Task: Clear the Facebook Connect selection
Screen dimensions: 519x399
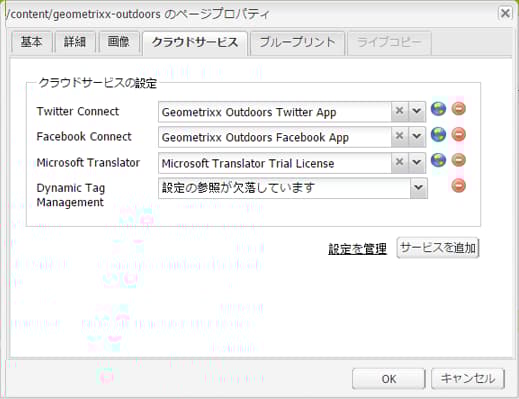Action: click(399, 137)
